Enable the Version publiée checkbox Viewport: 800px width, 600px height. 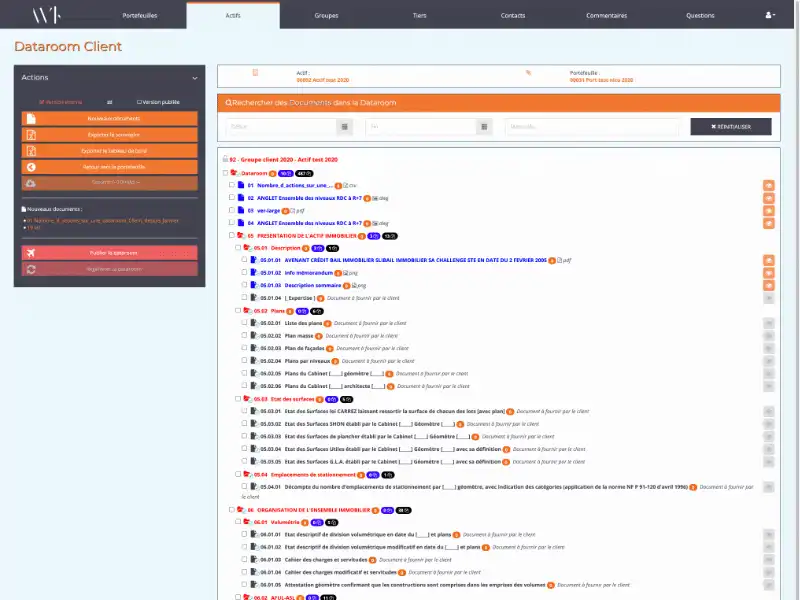(x=139, y=103)
